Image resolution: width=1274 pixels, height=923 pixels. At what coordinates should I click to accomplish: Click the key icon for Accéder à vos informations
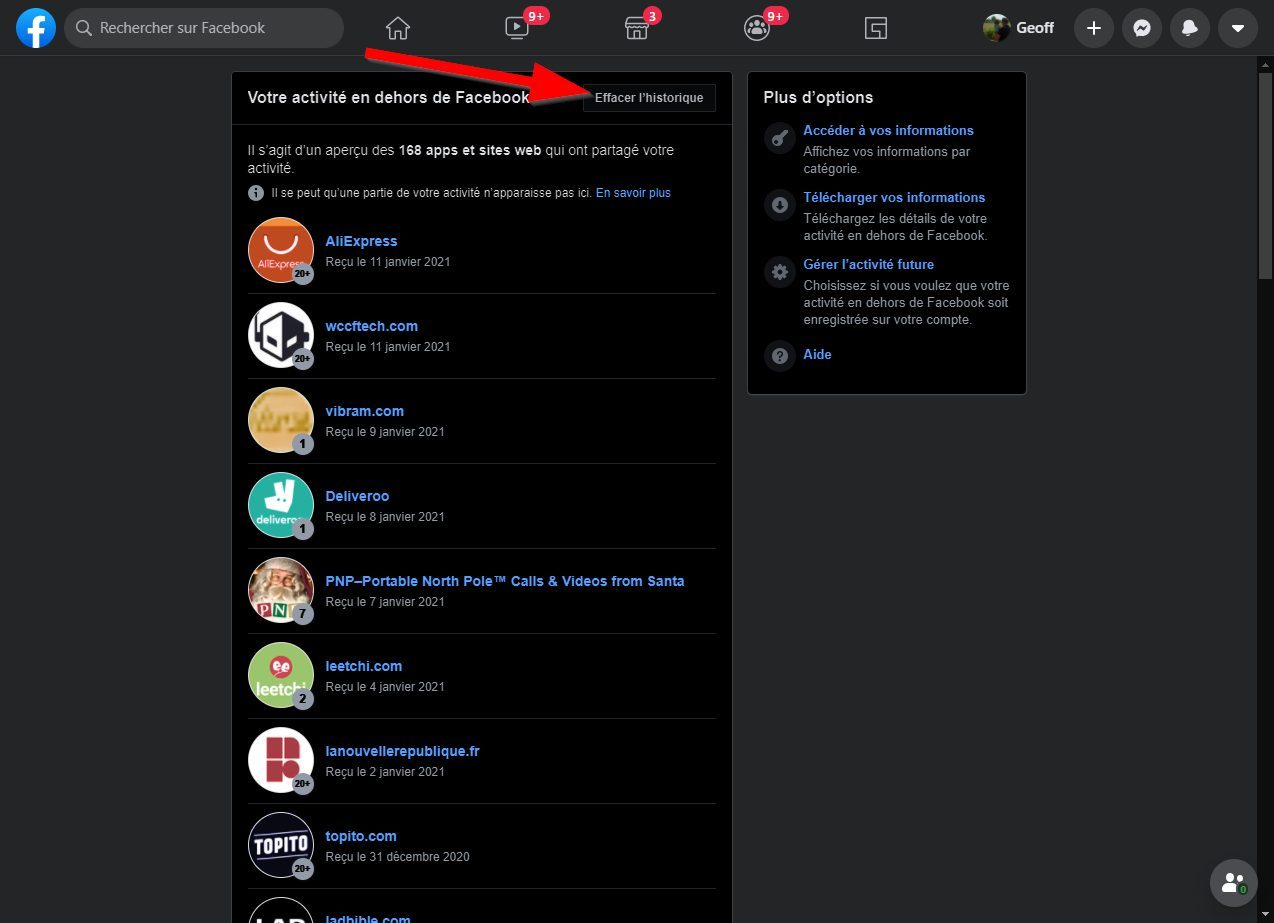click(x=780, y=138)
